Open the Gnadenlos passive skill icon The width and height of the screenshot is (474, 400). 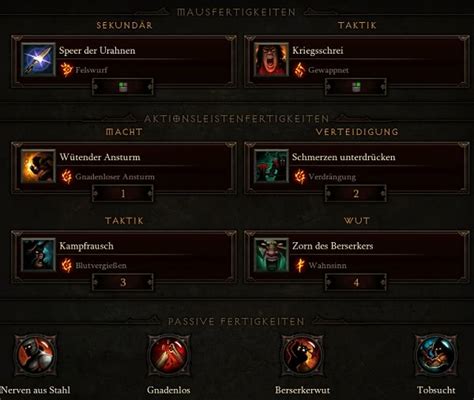[169, 355]
